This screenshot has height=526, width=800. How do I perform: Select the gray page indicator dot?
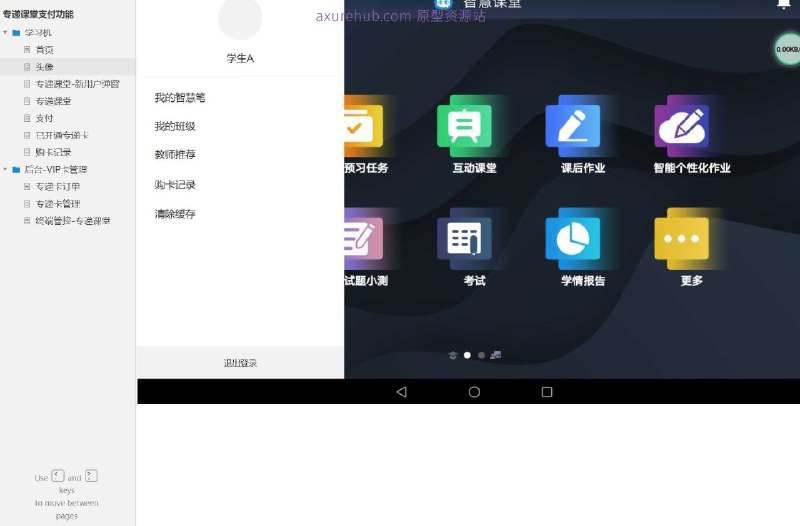tap(481, 355)
